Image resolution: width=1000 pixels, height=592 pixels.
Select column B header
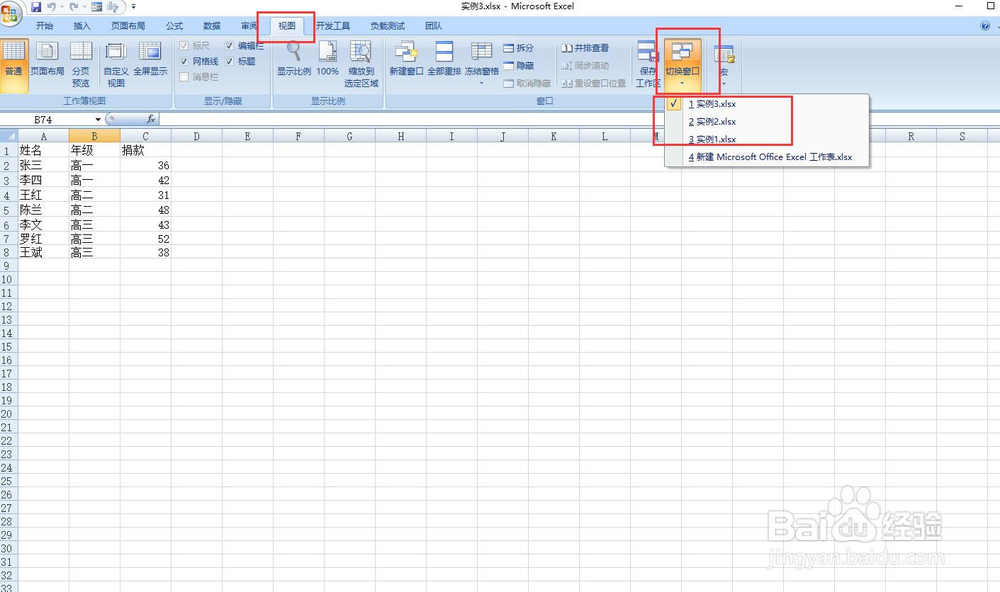pyautogui.click(x=94, y=136)
